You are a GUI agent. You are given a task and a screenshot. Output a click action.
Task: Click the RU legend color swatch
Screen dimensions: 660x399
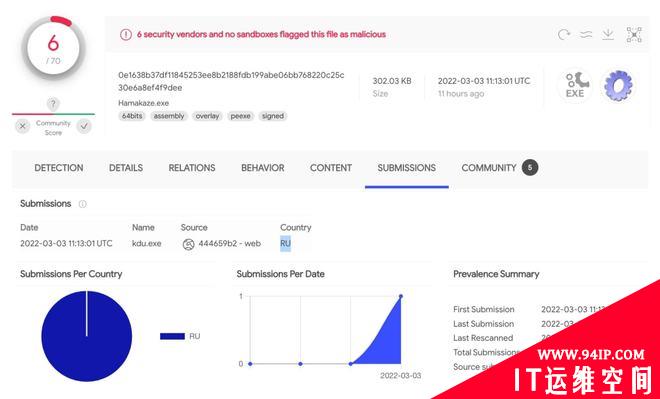click(x=172, y=336)
